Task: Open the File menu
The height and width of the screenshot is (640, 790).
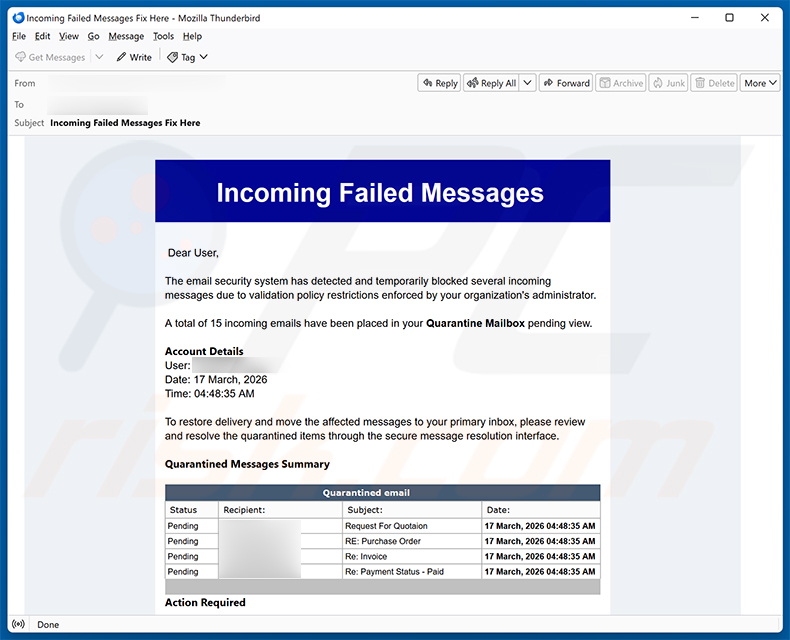Action: (x=19, y=36)
